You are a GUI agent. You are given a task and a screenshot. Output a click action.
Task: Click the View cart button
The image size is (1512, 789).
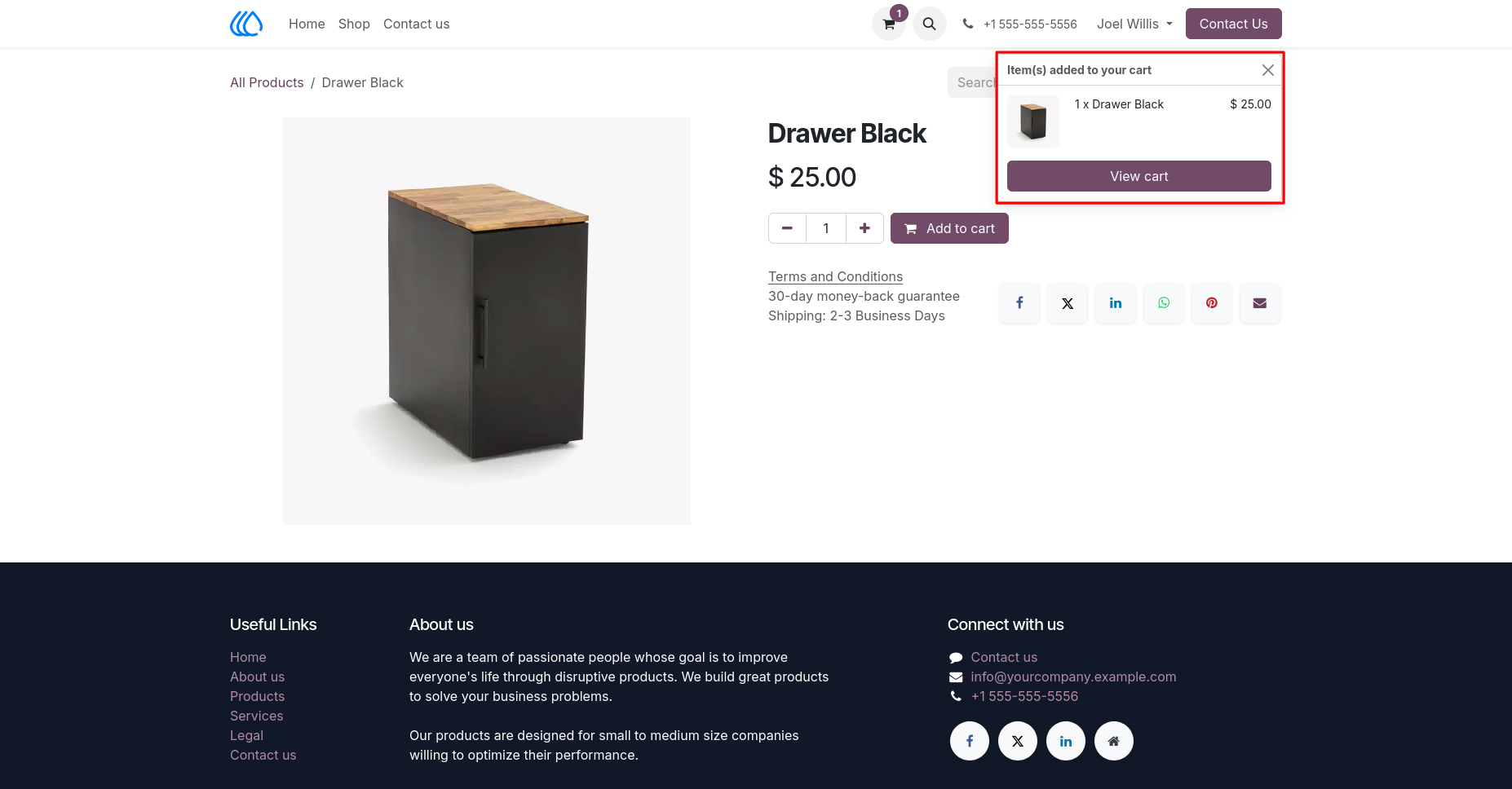(x=1138, y=176)
